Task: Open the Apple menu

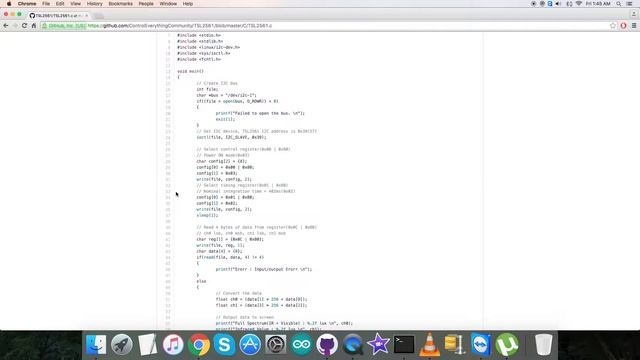Action: [9, 4]
